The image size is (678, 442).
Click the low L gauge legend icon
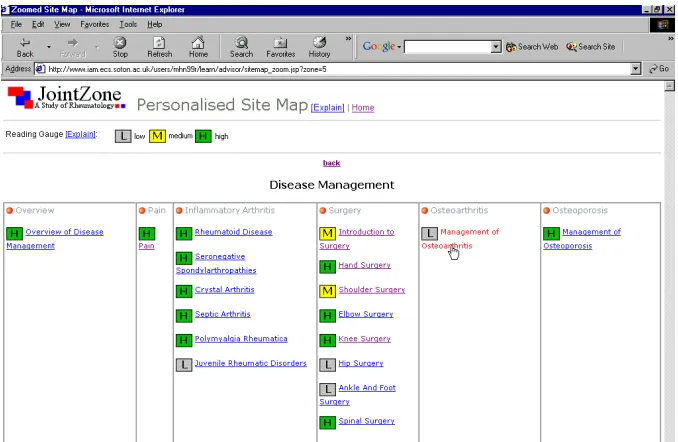point(123,136)
